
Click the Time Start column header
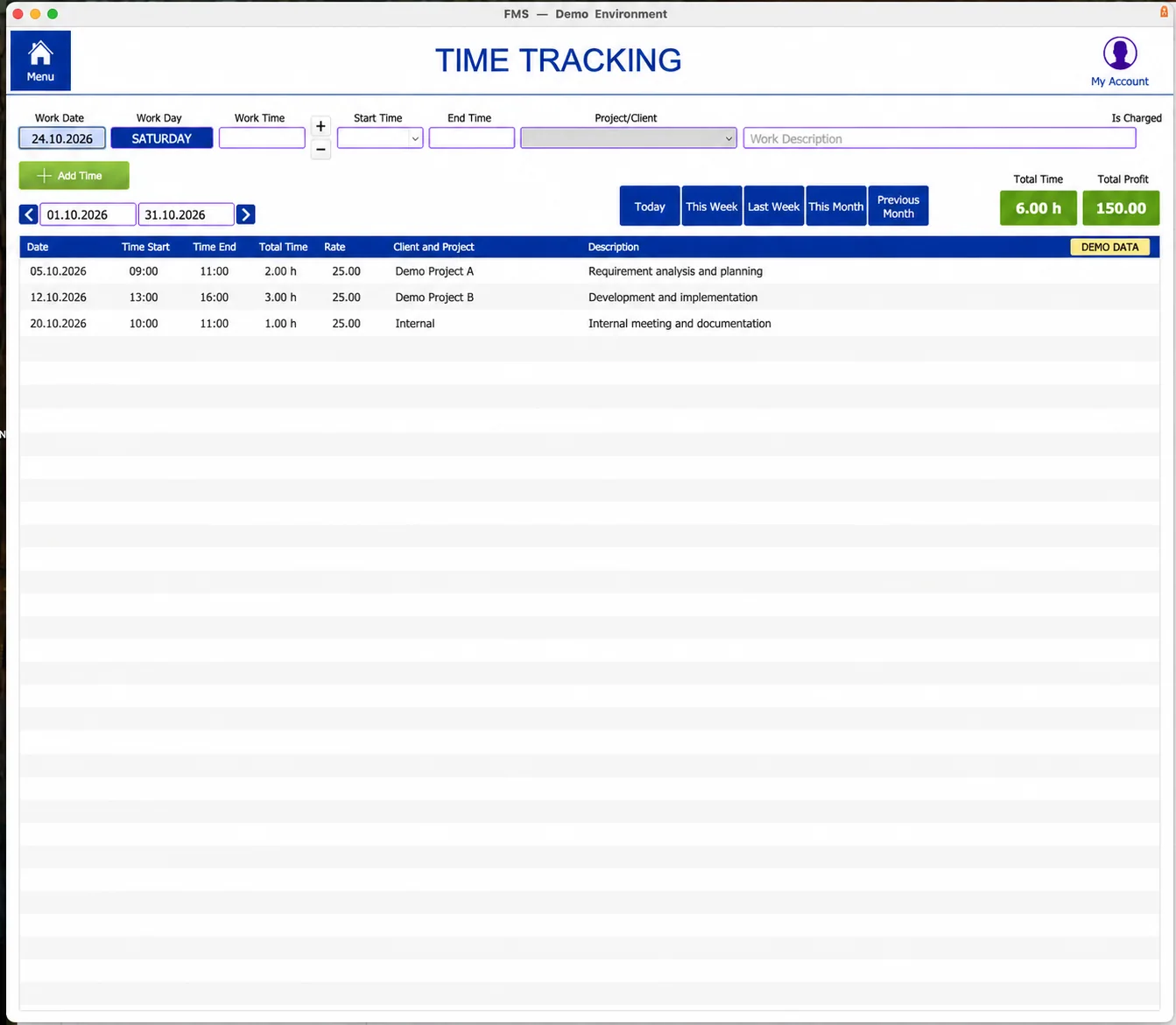pyautogui.click(x=145, y=247)
